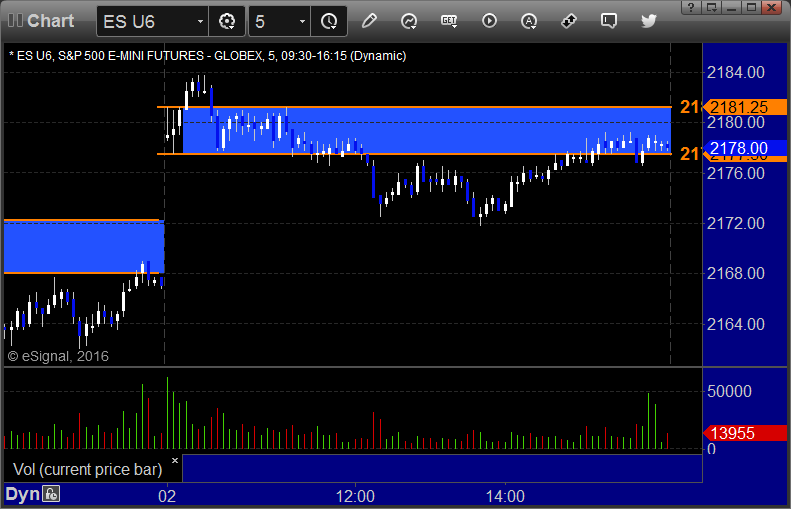Open the symbol settings gear icon
Viewport: 791px width, 509px height.
click(x=227, y=22)
